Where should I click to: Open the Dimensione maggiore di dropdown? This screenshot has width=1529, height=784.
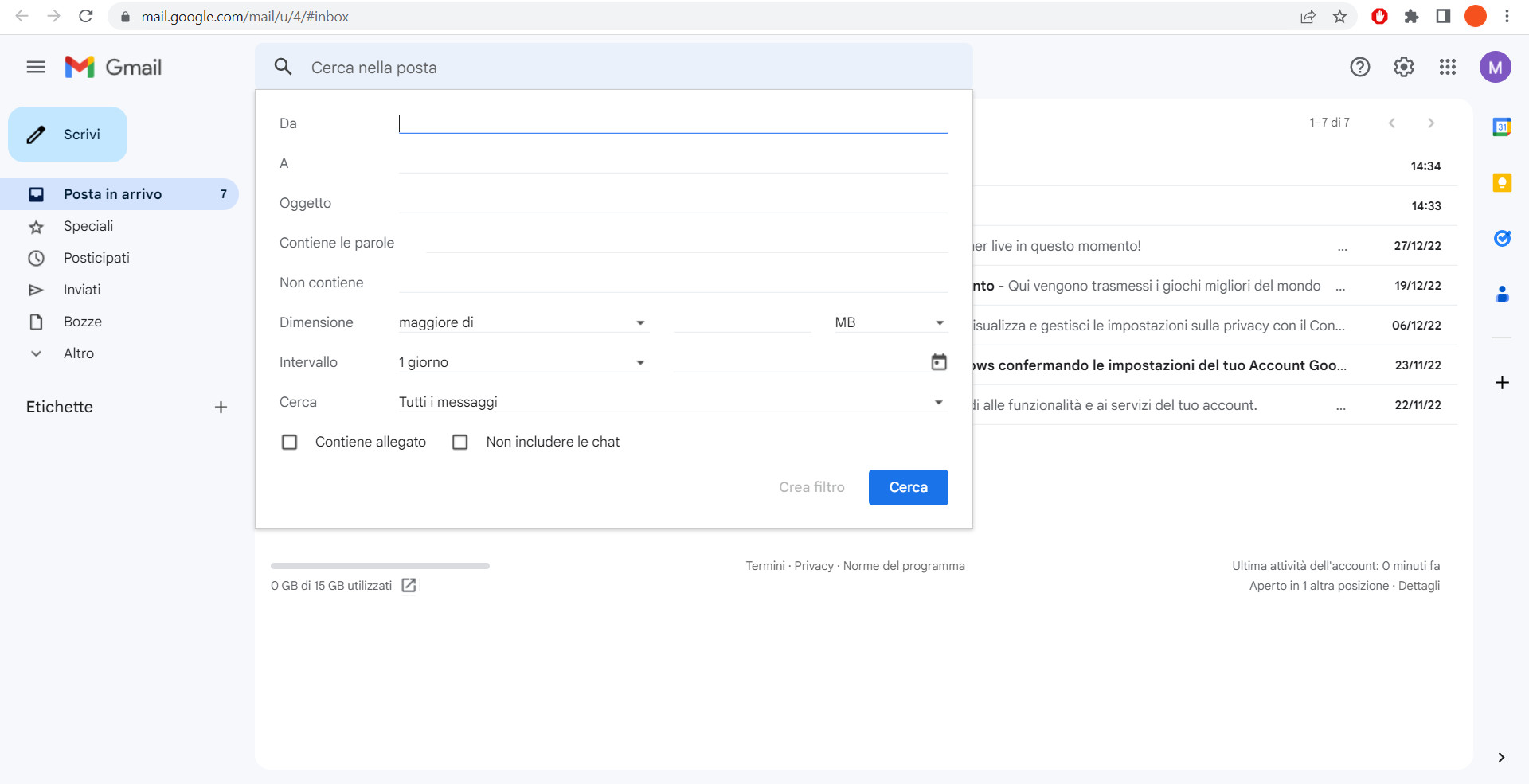click(640, 322)
